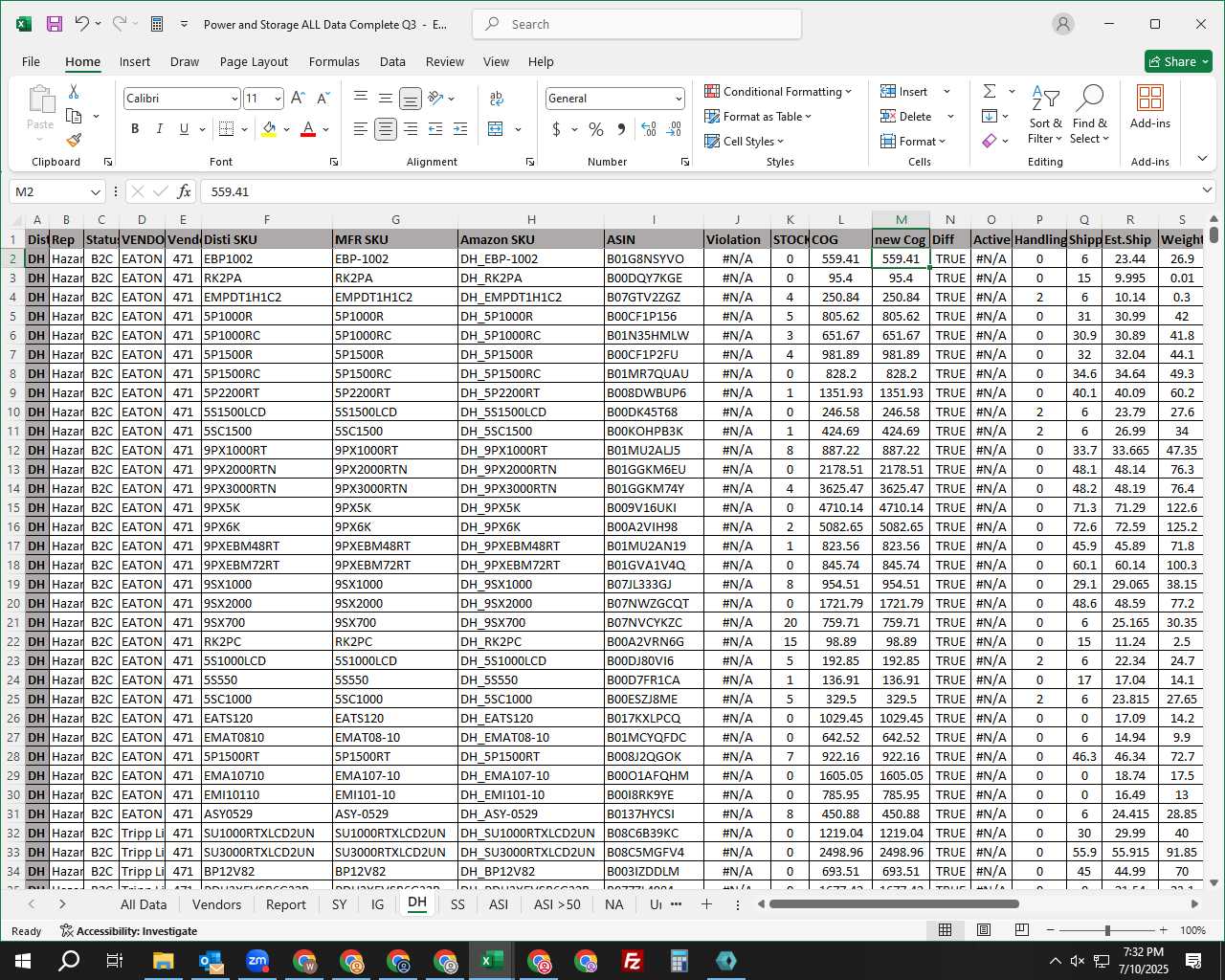Apply percent style
Screen dimensions: 1225x980
[596, 128]
